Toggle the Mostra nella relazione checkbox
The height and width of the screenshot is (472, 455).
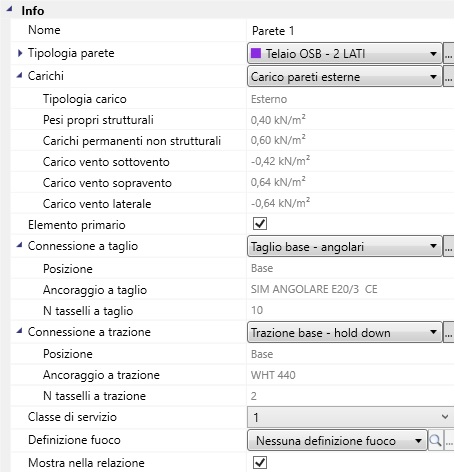[x=260, y=462]
